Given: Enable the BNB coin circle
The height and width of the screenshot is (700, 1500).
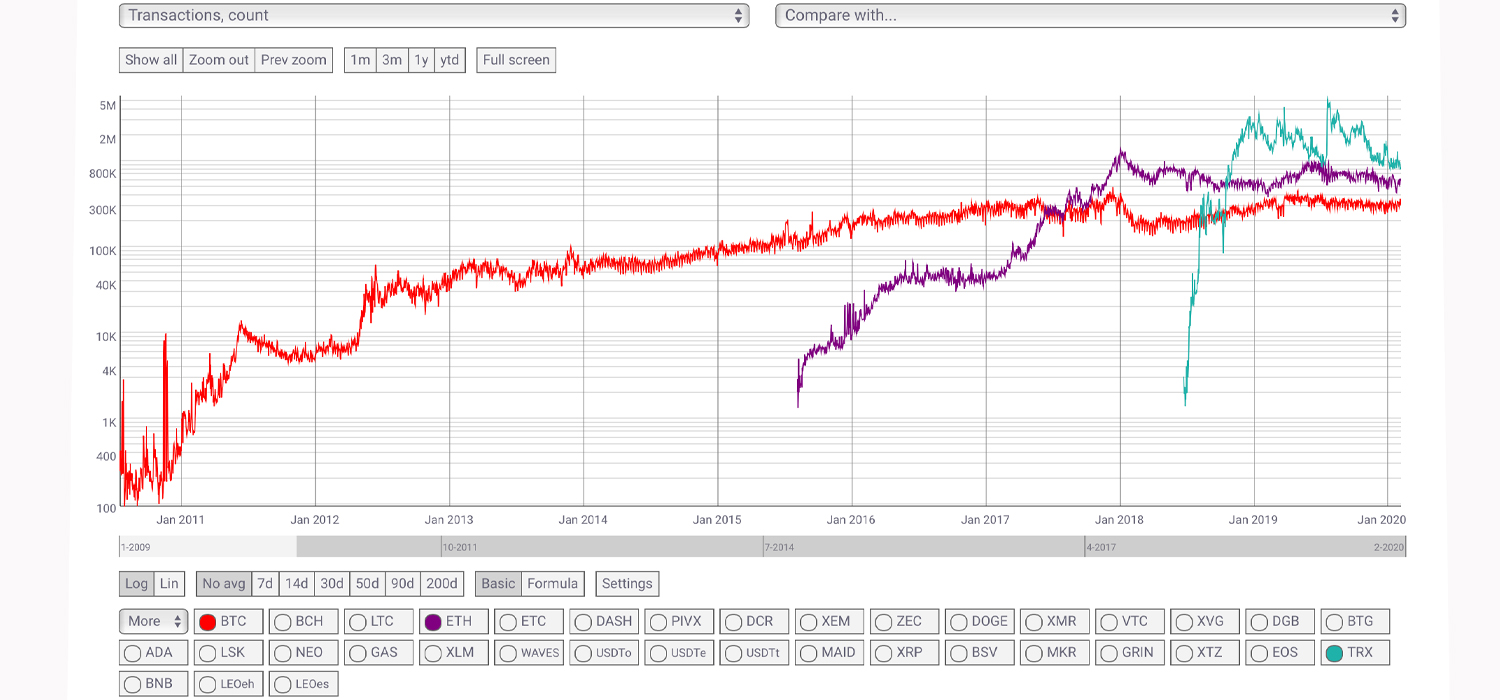Looking at the screenshot, I should (133, 685).
